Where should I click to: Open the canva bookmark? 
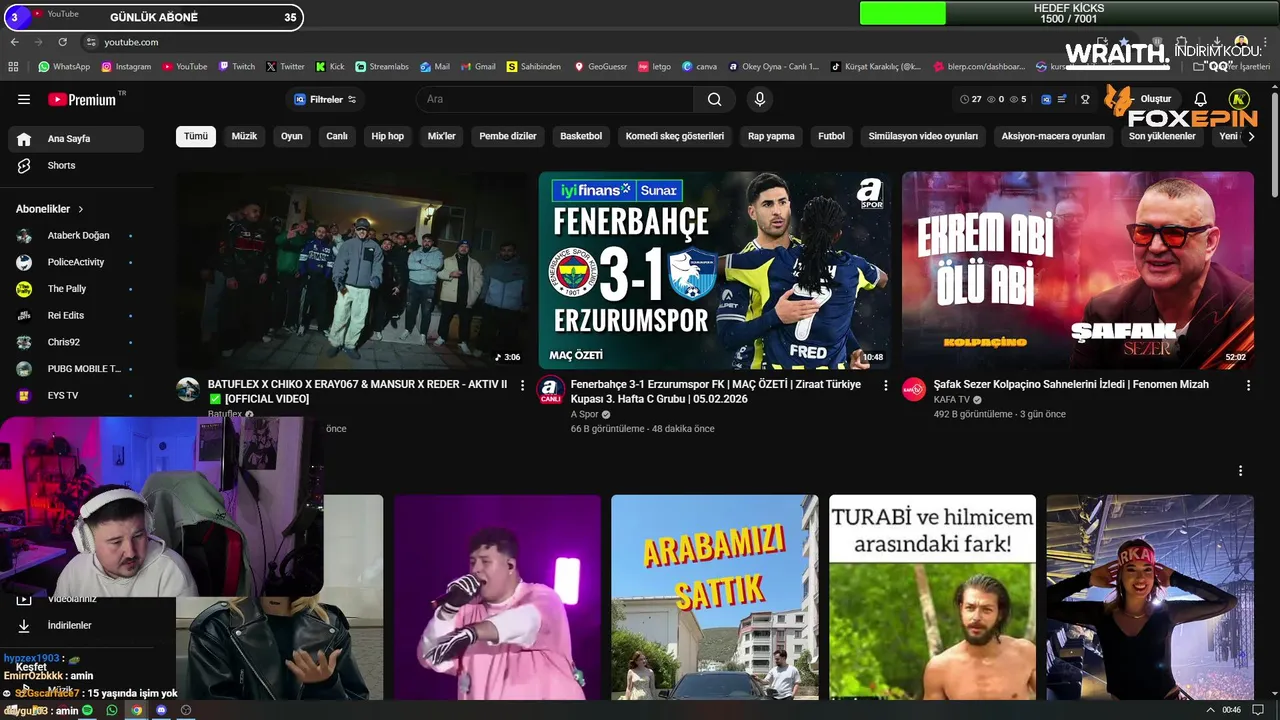pos(700,67)
